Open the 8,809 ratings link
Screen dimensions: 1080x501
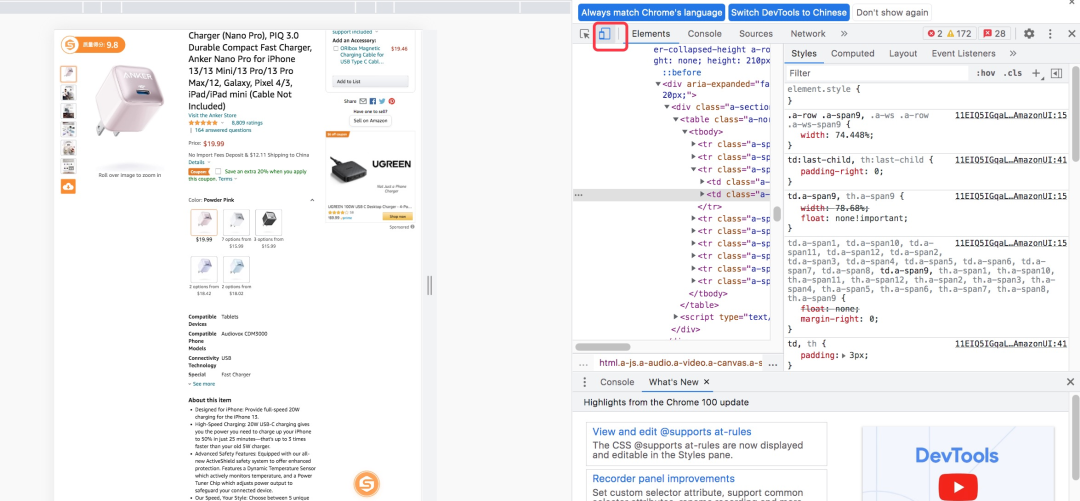247,123
